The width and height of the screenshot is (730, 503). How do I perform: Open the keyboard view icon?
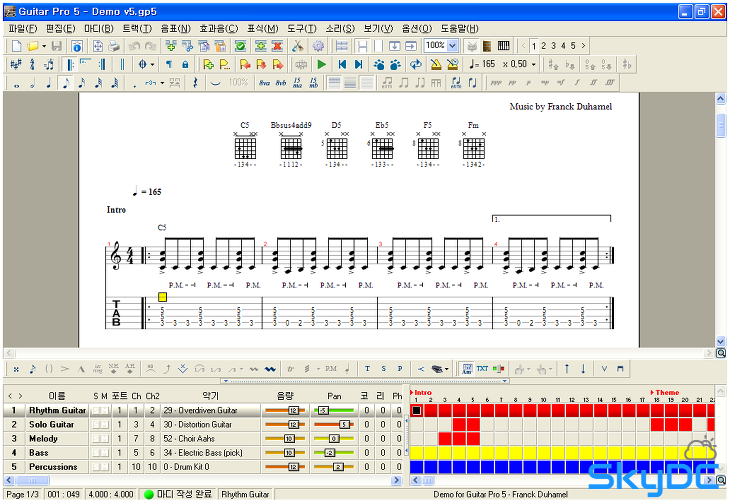[504, 46]
